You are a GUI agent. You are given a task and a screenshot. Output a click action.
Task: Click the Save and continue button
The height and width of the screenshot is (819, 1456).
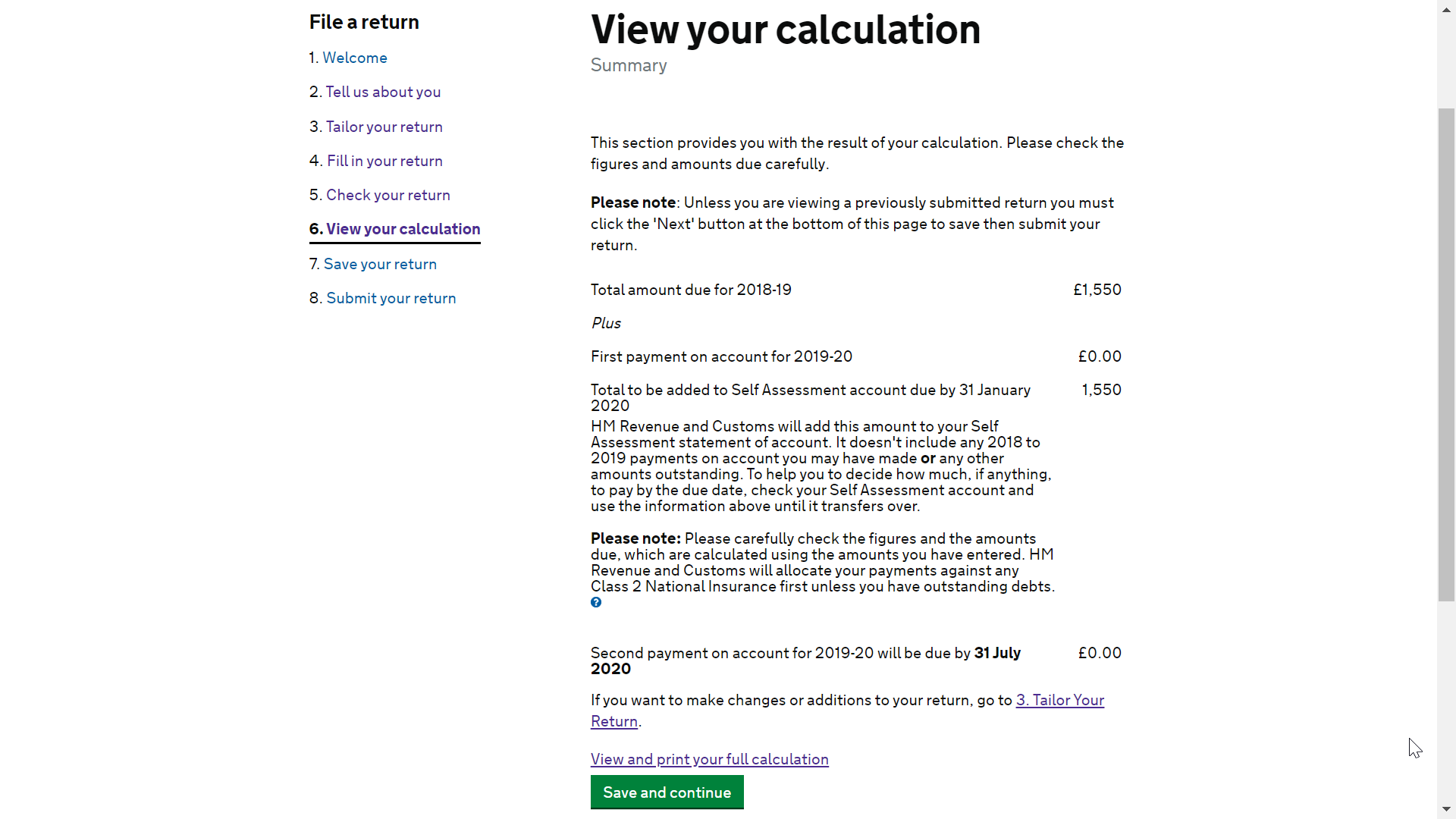(x=667, y=792)
